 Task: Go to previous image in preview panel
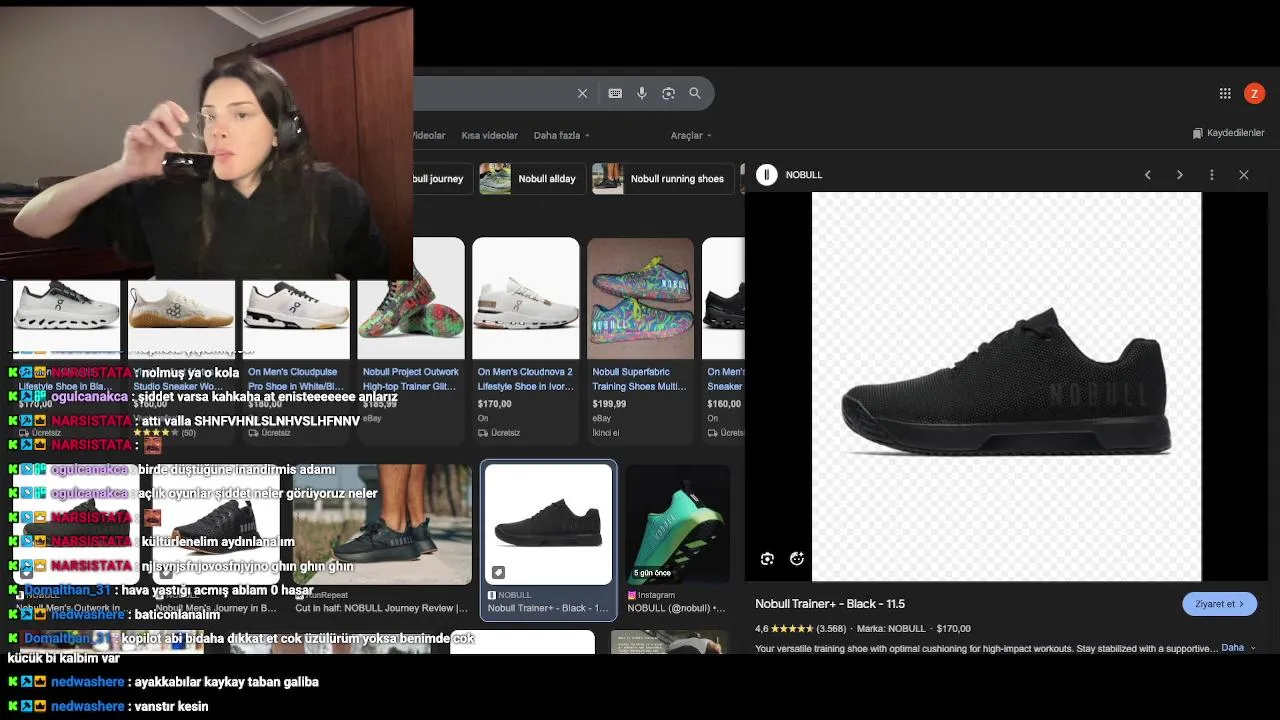click(x=1148, y=175)
